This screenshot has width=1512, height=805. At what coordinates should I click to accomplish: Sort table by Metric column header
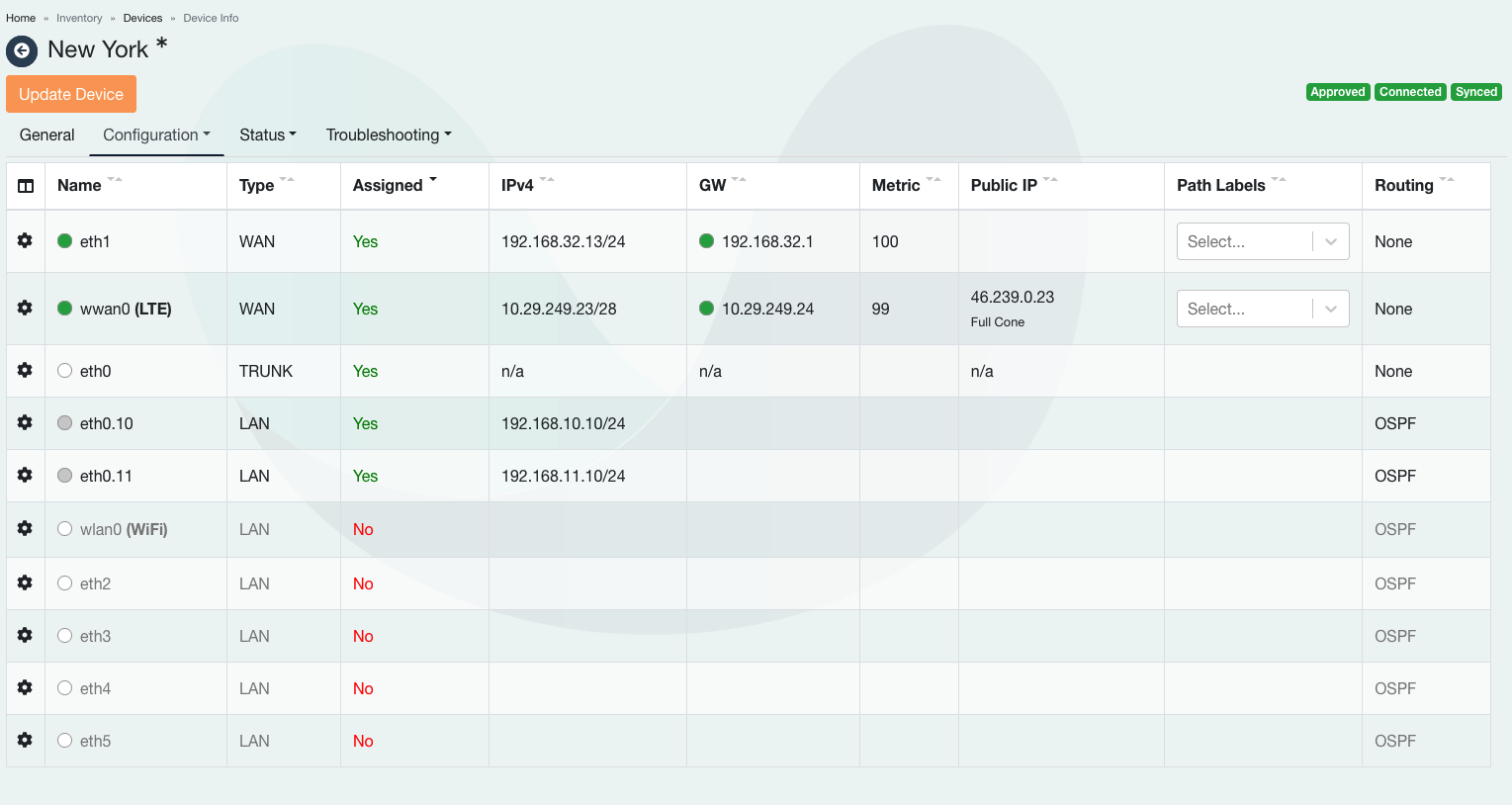click(x=896, y=186)
